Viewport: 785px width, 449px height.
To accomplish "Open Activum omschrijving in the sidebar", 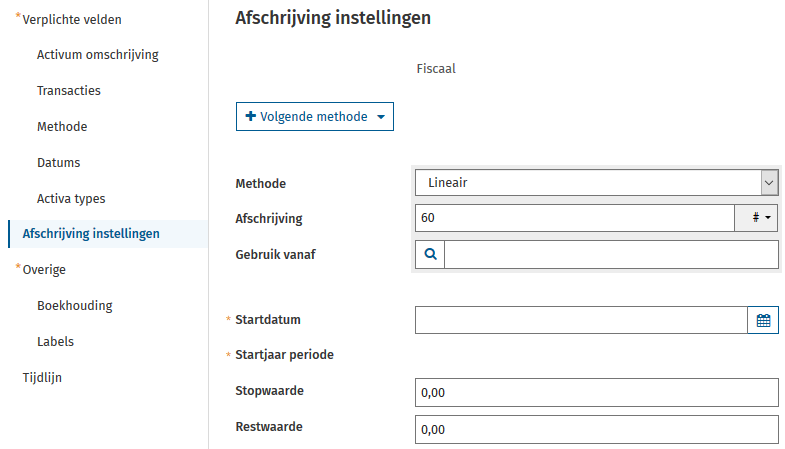I will pos(97,54).
